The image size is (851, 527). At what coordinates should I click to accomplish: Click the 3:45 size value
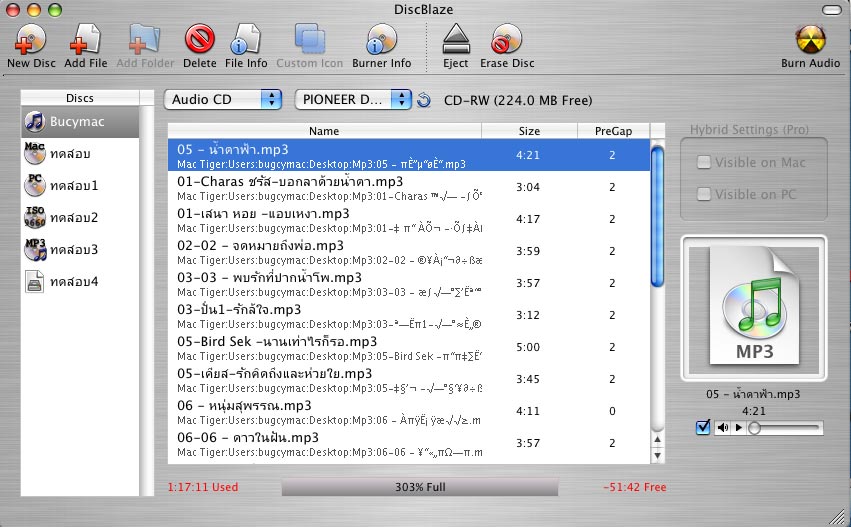(528, 379)
